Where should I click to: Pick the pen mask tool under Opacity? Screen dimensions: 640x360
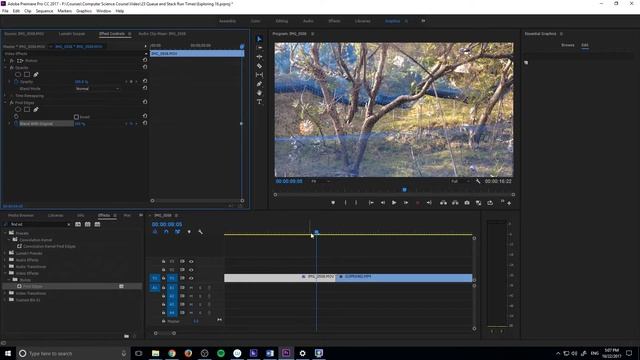point(36,75)
